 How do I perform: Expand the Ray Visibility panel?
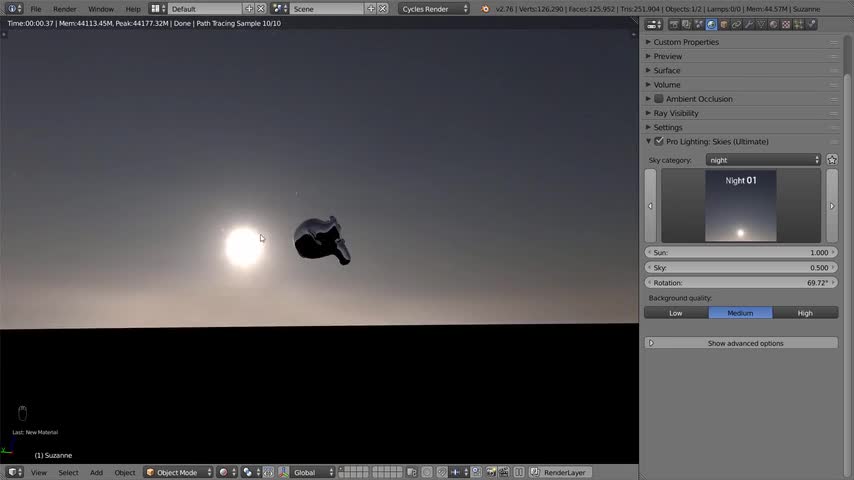[x=676, y=113]
